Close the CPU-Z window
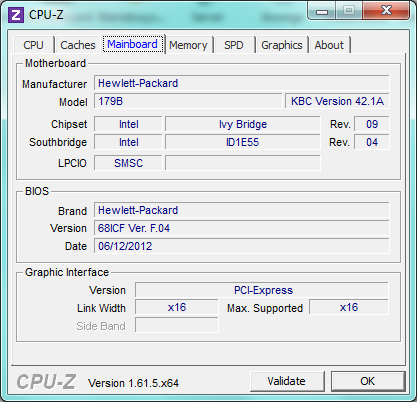Screen dimensions: 417x403 point(386,11)
